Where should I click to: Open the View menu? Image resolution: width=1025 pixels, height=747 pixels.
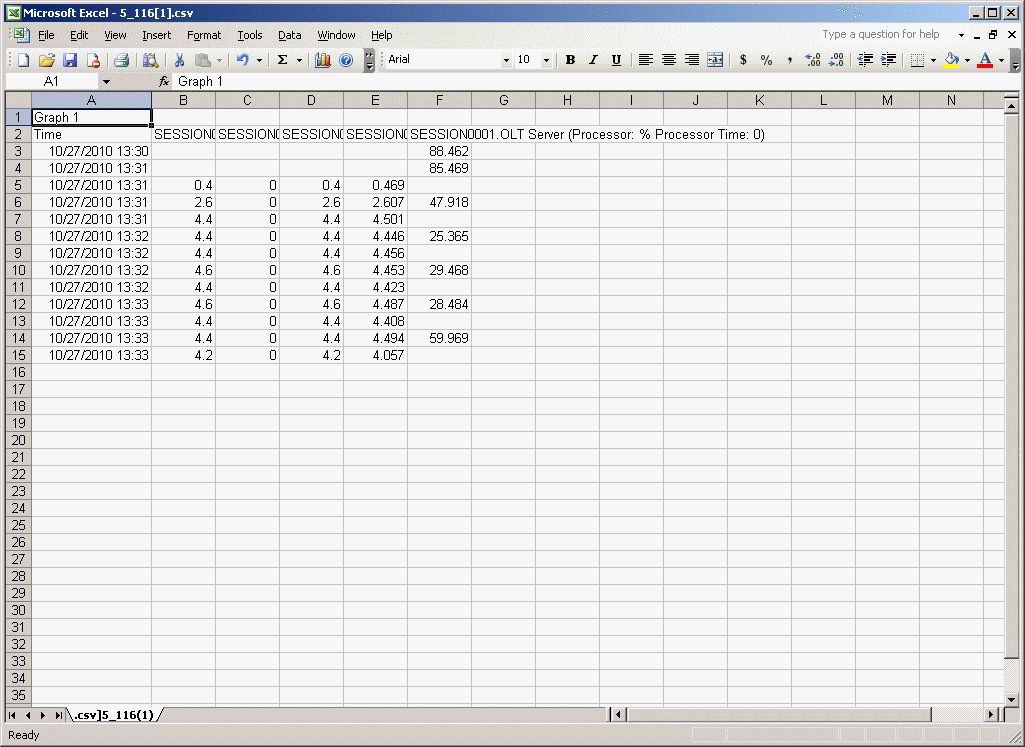pos(115,35)
